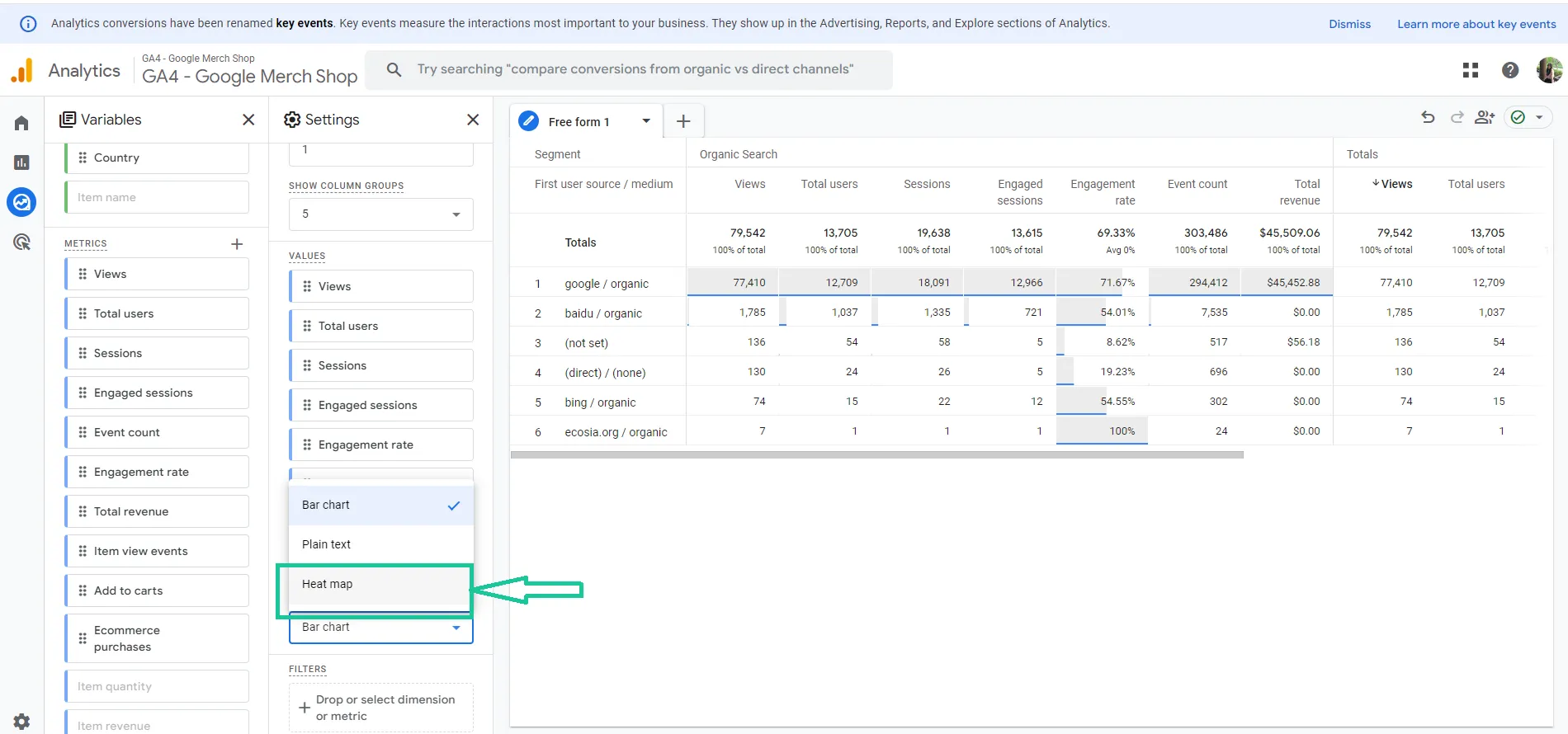Add a new metric with the plus icon
The image size is (1568, 734).
click(x=237, y=244)
